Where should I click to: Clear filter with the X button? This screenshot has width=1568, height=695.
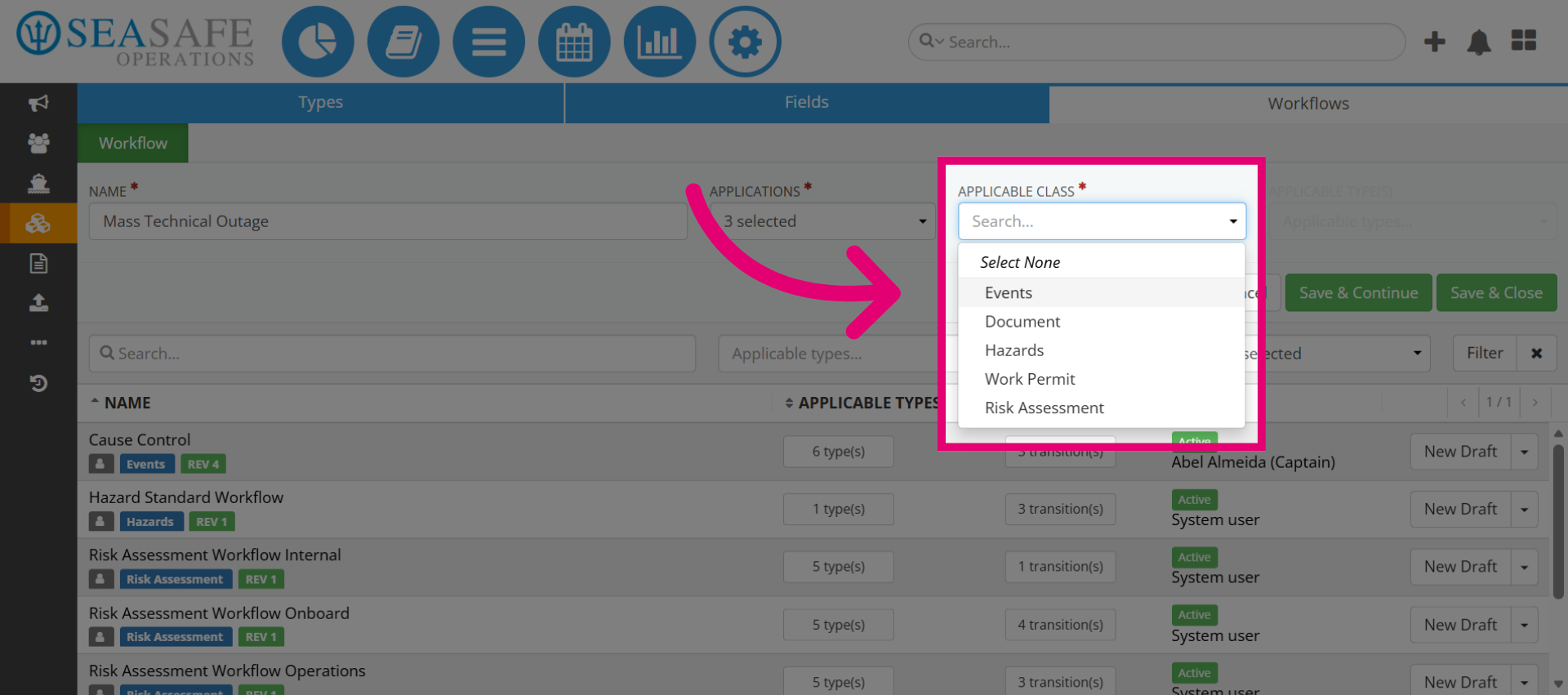(1536, 353)
